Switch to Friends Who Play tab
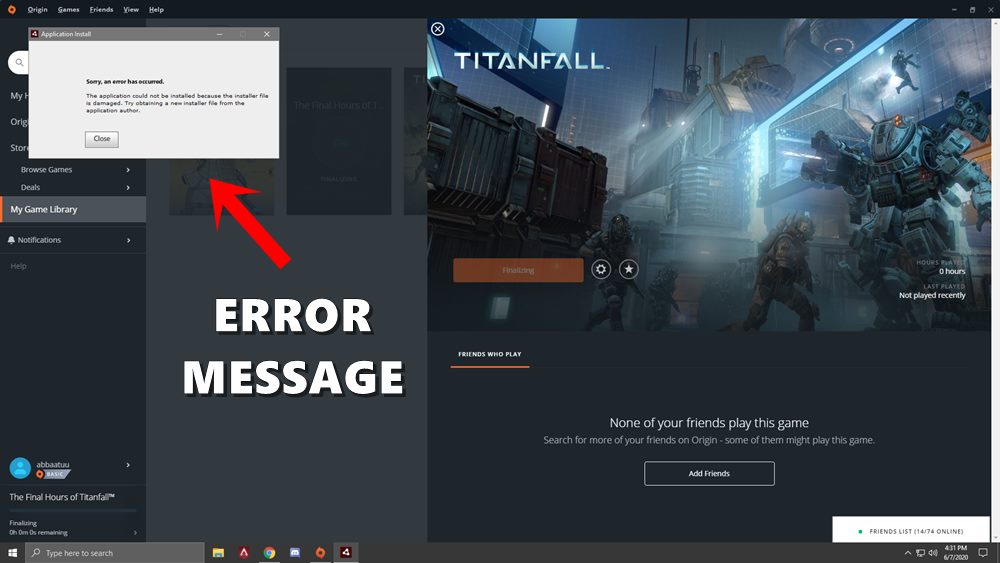The height and width of the screenshot is (563, 1000). (490, 354)
